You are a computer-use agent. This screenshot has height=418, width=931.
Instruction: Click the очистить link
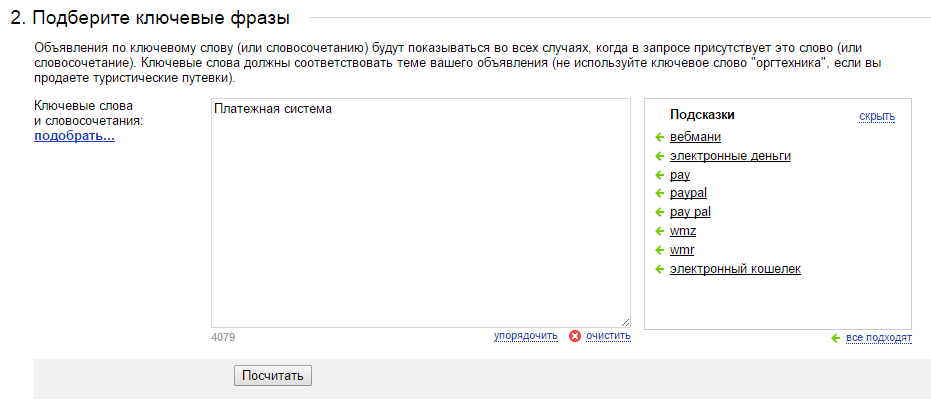click(608, 336)
